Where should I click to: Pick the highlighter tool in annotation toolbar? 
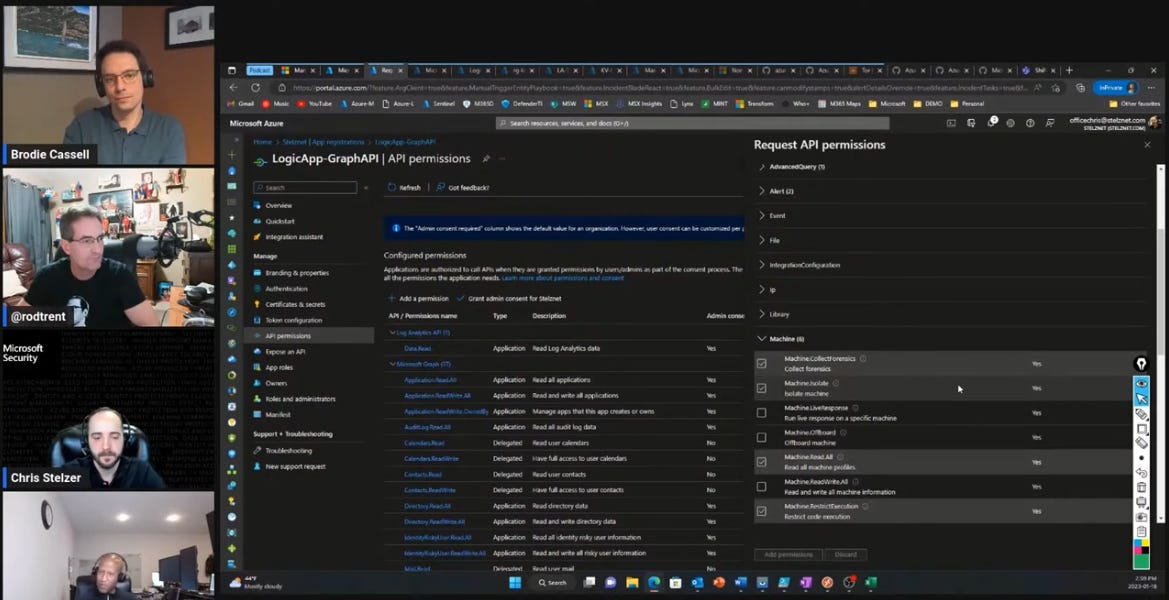coord(1141,414)
